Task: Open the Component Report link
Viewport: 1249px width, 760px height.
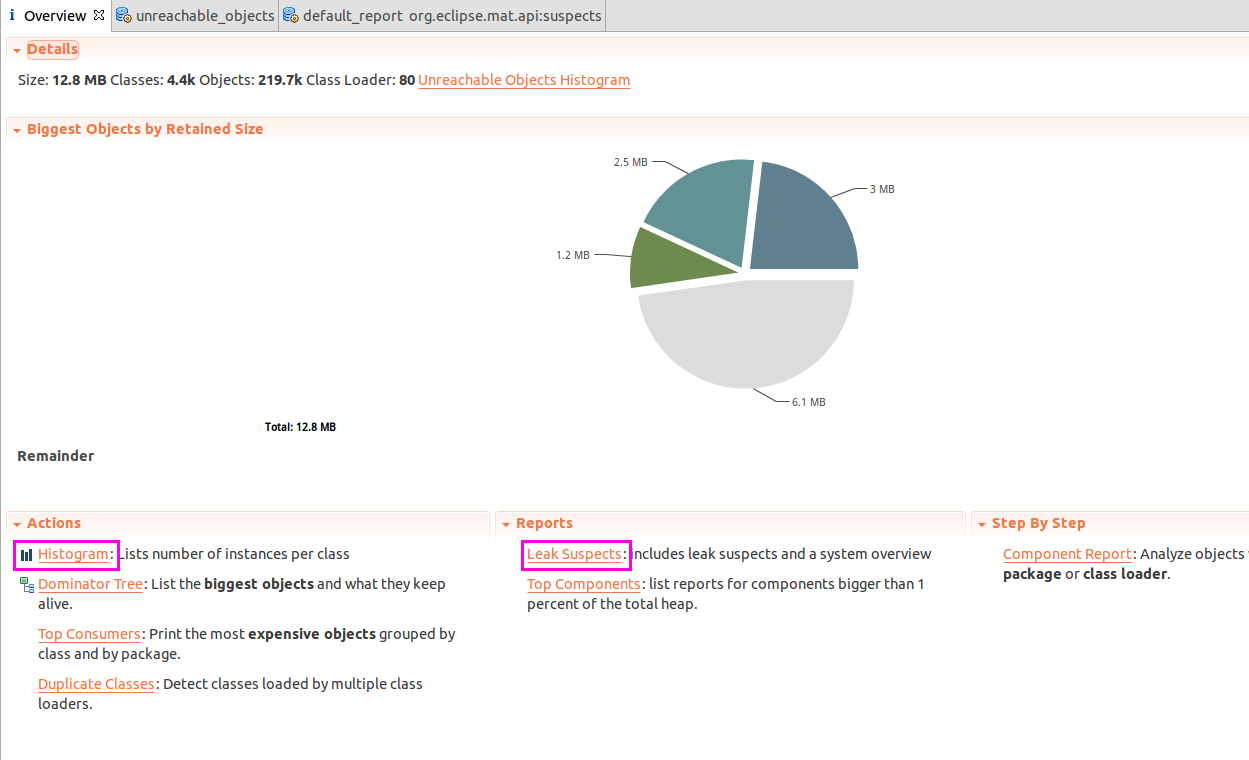Action: click(x=1067, y=554)
